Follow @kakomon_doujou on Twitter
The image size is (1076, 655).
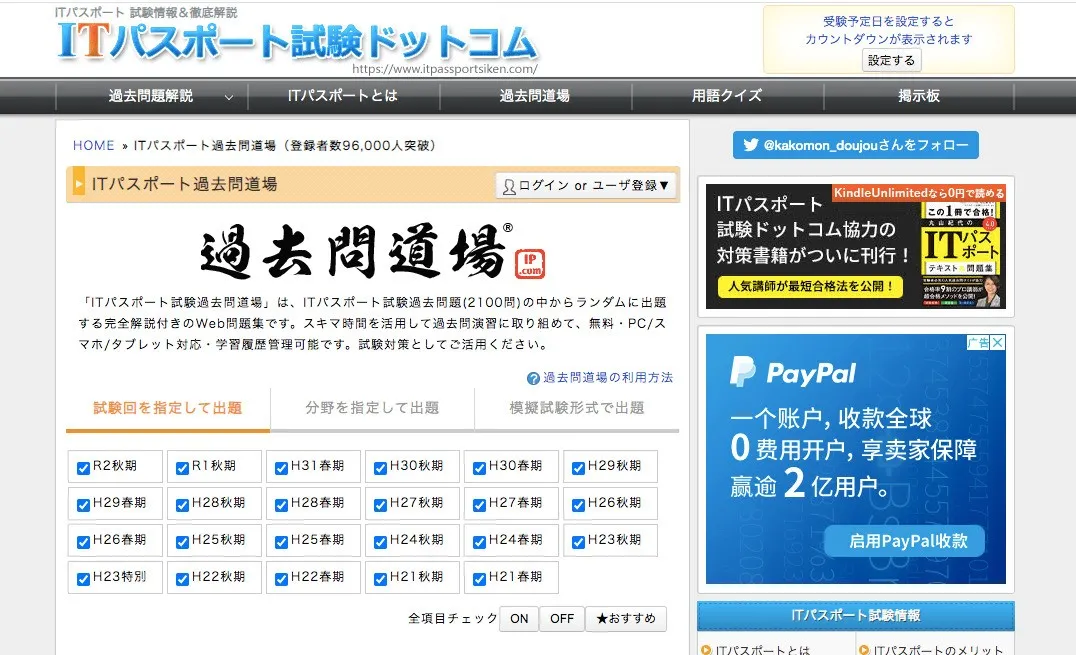[x=856, y=145]
